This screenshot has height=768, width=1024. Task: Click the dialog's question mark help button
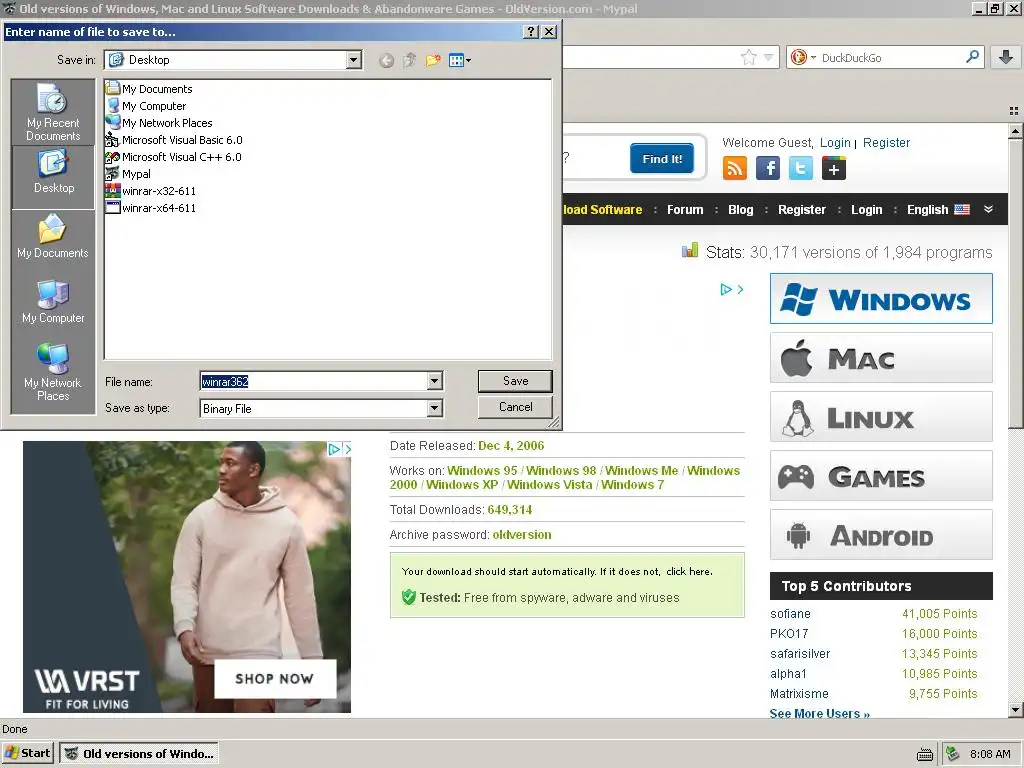[531, 31]
